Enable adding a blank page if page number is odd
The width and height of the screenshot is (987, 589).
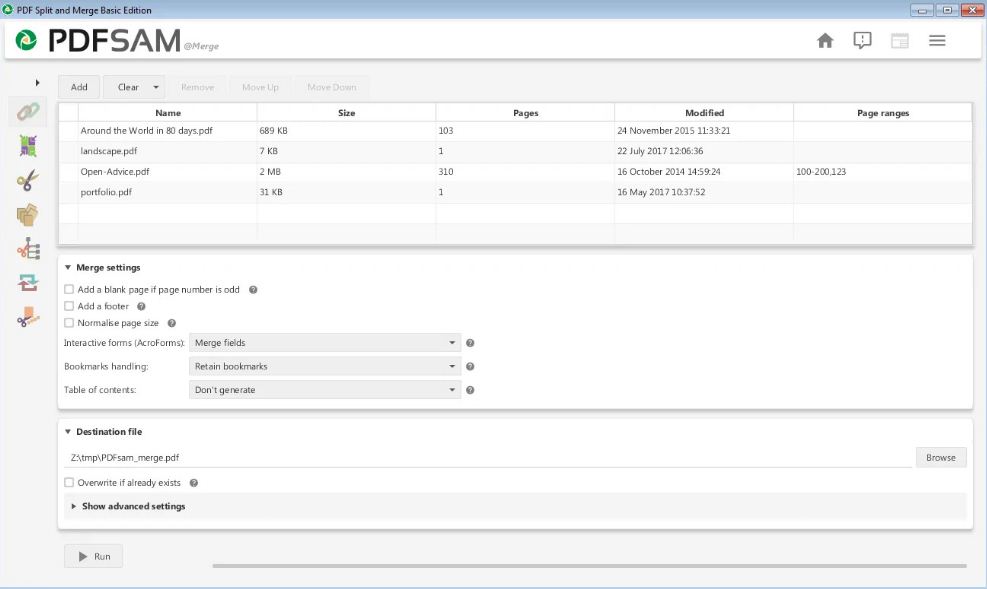[x=69, y=289]
